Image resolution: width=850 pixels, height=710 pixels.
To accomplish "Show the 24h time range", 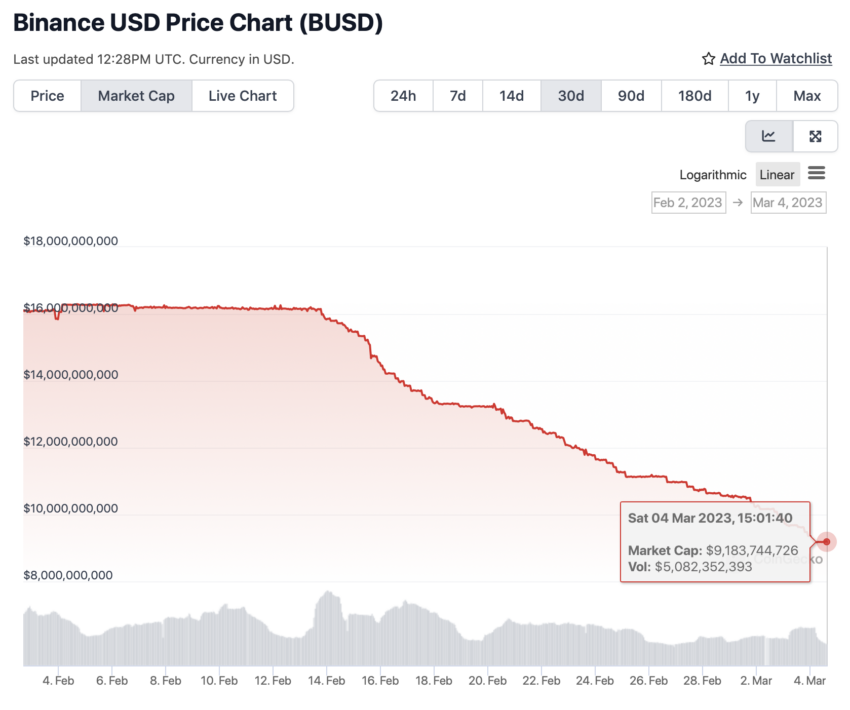I will (x=403, y=96).
